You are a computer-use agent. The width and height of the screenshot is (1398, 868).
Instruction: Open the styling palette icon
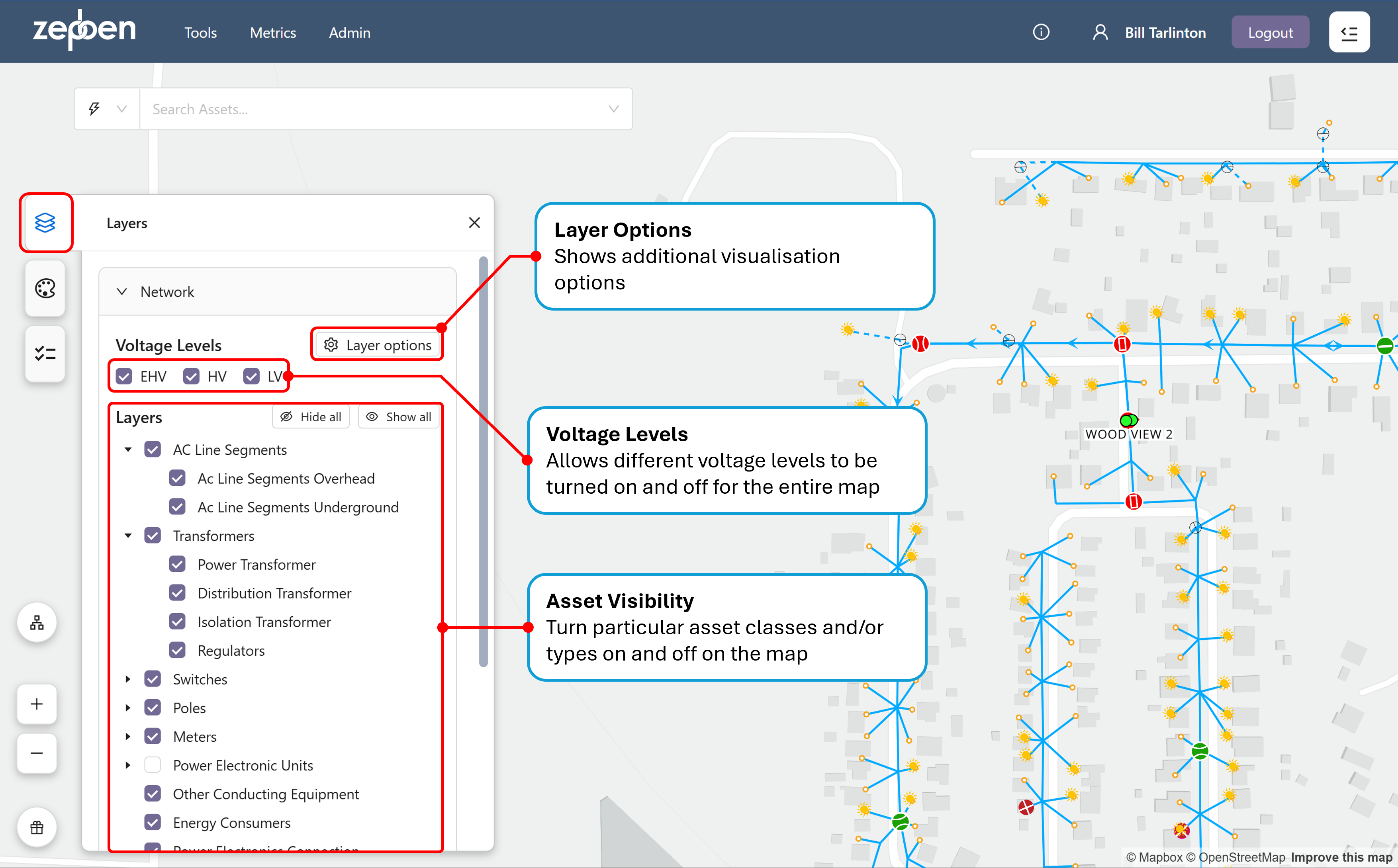45,288
